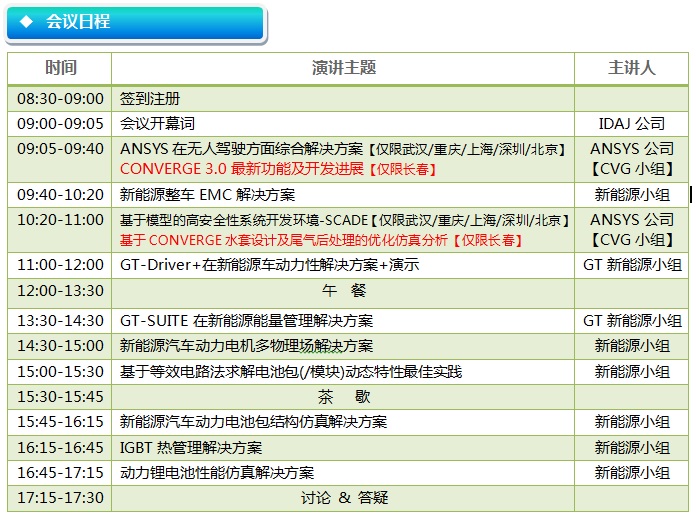Select the 演讲主题 column header
696x515 pixels.
click(344, 68)
